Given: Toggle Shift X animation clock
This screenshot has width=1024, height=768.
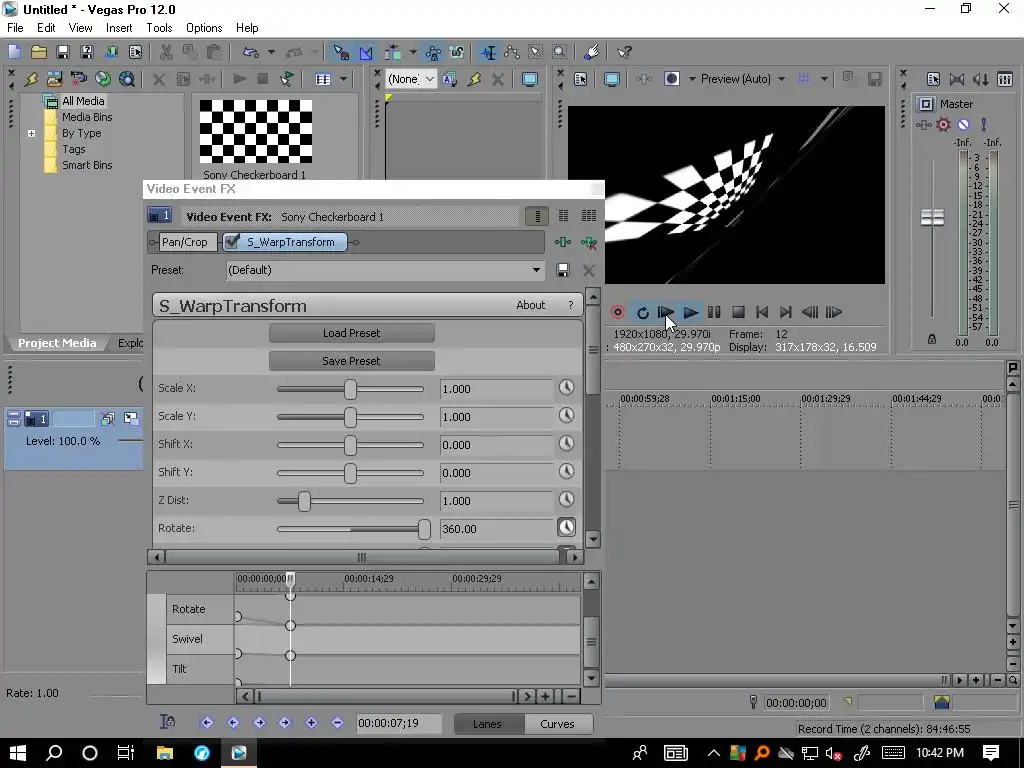Looking at the screenshot, I should [x=566, y=443].
